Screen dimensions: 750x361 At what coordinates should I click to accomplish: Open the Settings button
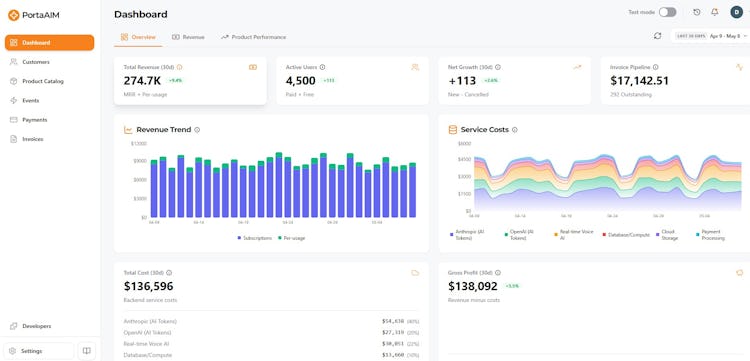pos(39,351)
